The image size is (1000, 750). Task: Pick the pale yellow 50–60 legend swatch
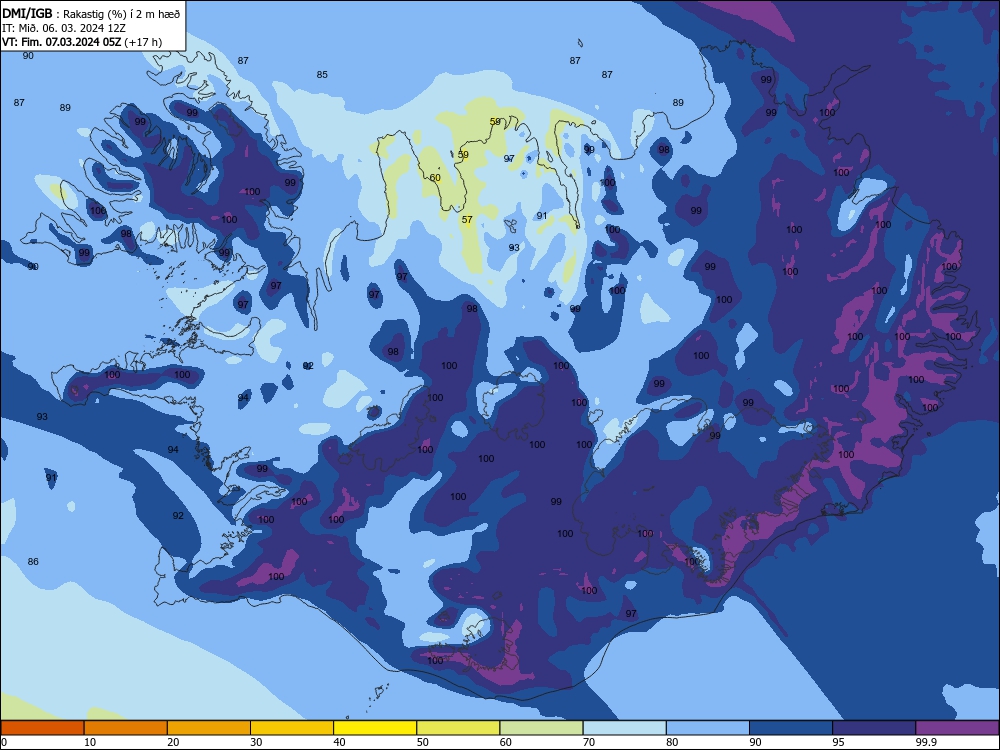458,728
